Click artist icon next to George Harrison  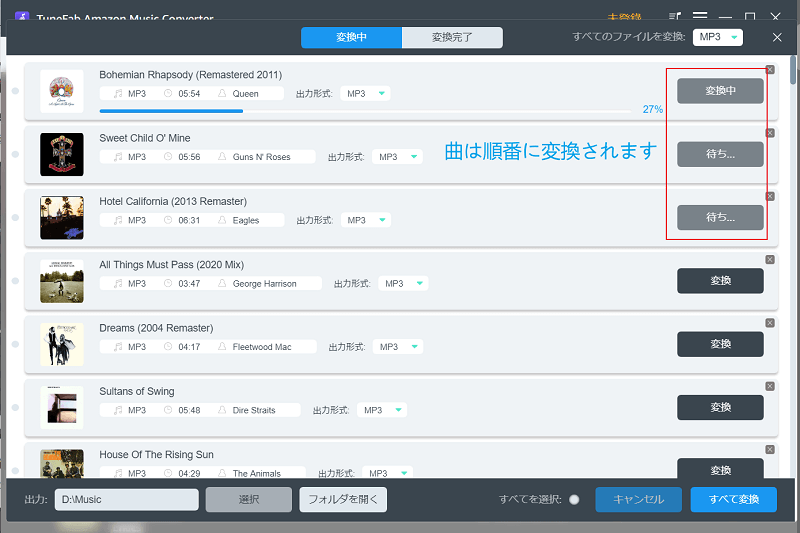222,283
